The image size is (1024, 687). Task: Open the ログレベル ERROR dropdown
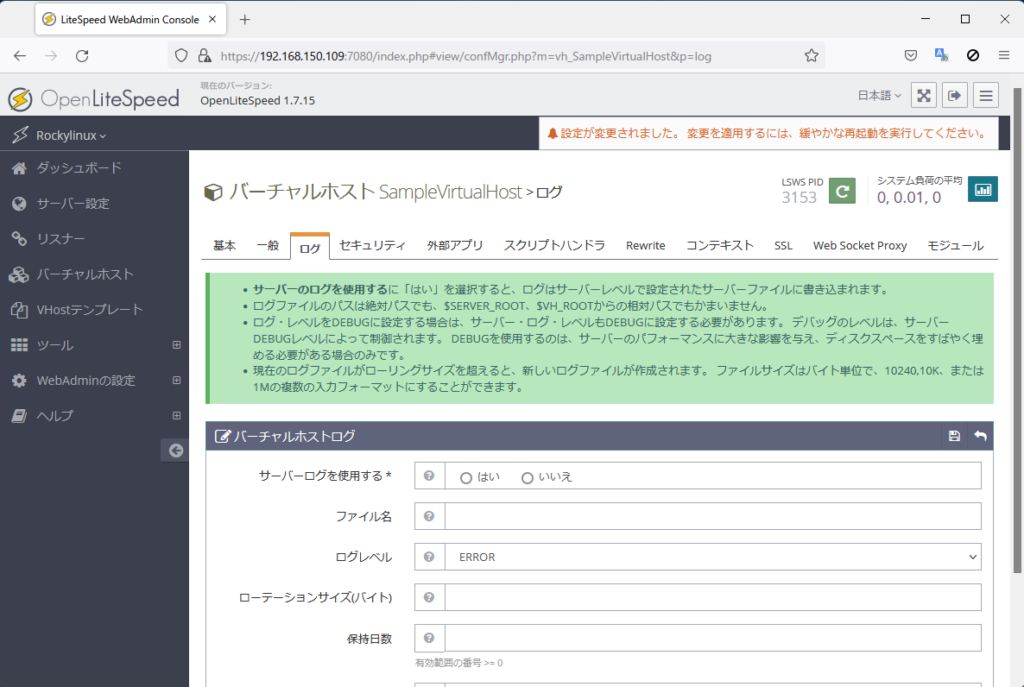[x=712, y=557]
